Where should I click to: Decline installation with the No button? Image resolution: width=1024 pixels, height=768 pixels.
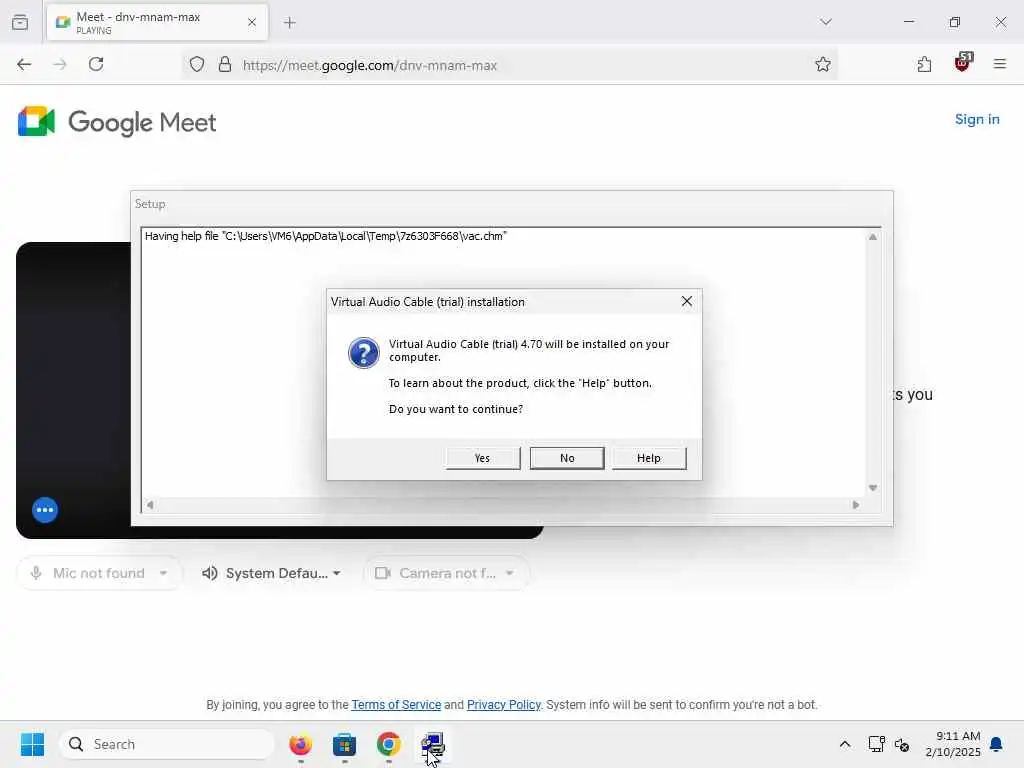[567, 458]
